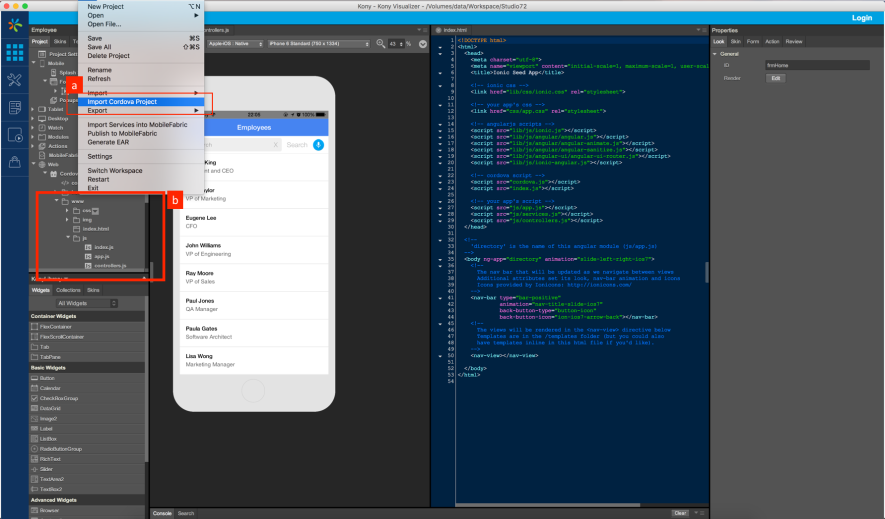Viewport: 885px width, 519px height.
Task: Select John Williams row in phone preview
Action: pyautogui.click(x=254, y=249)
